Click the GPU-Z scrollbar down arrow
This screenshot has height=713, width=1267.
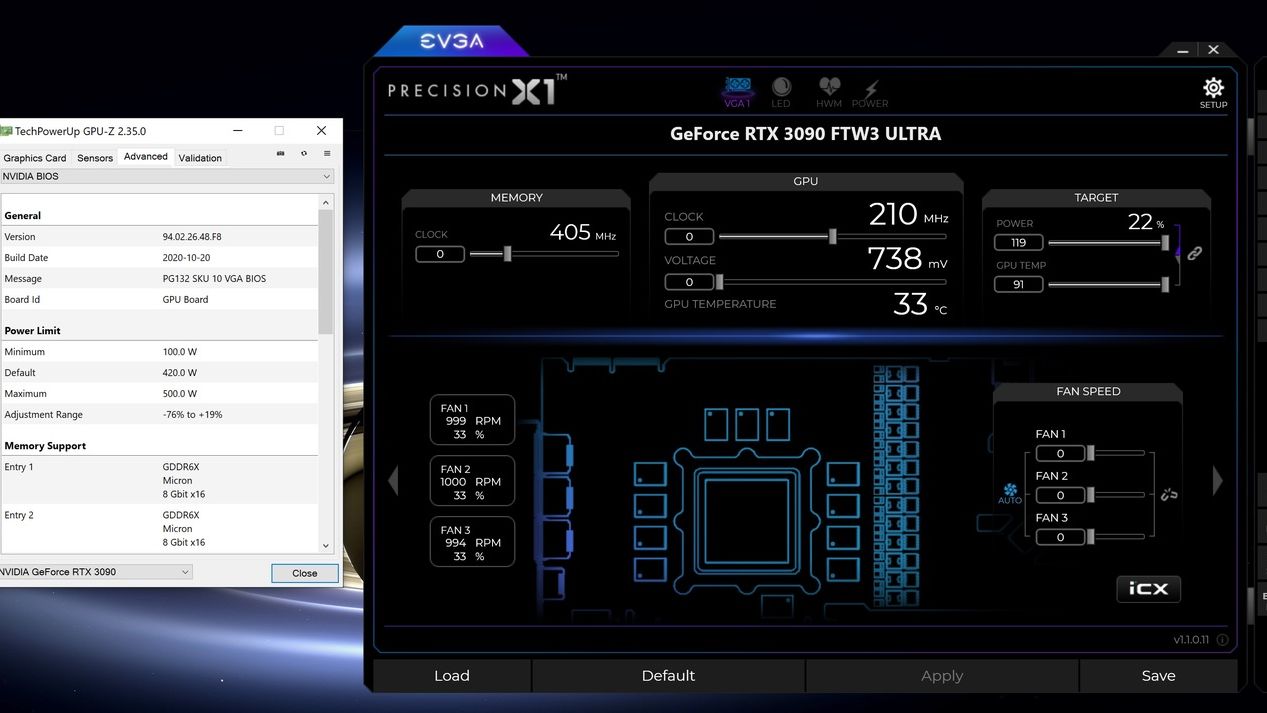(325, 546)
